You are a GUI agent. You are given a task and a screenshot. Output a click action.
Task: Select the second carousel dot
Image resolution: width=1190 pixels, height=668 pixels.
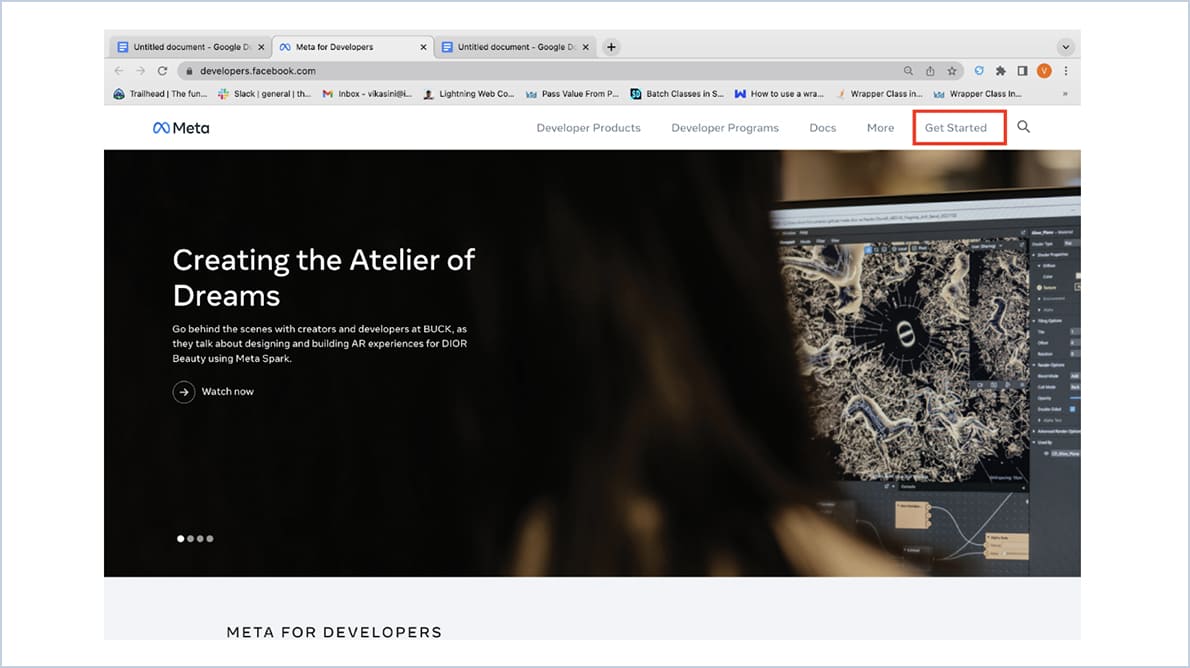click(191, 539)
